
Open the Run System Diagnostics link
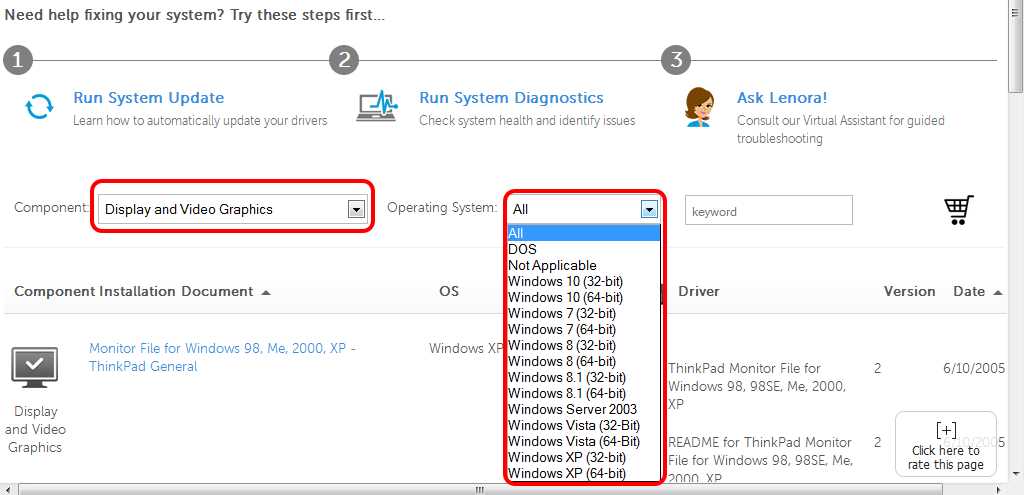click(511, 98)
